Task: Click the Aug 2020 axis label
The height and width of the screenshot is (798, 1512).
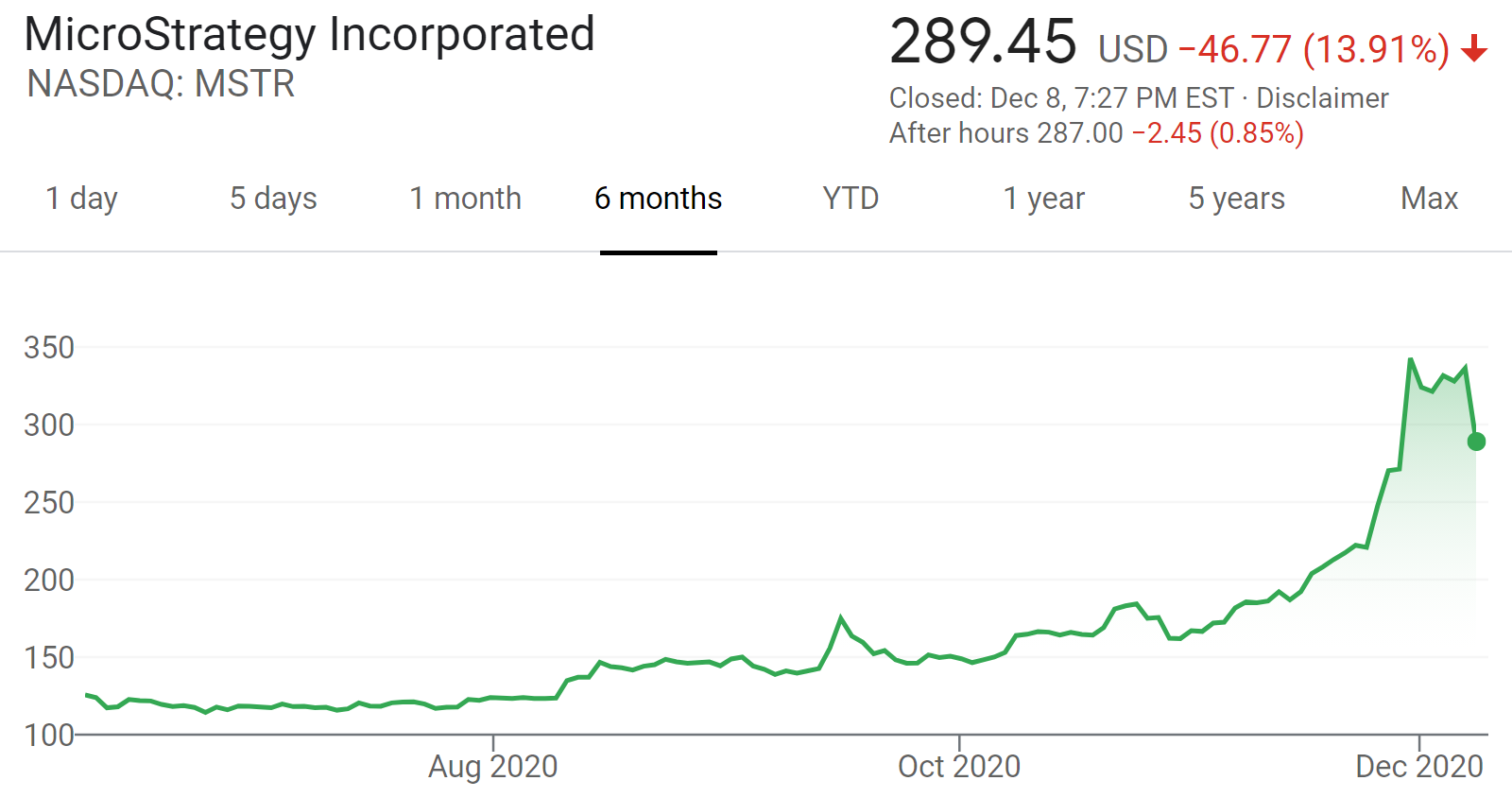Action: (492, 766)
